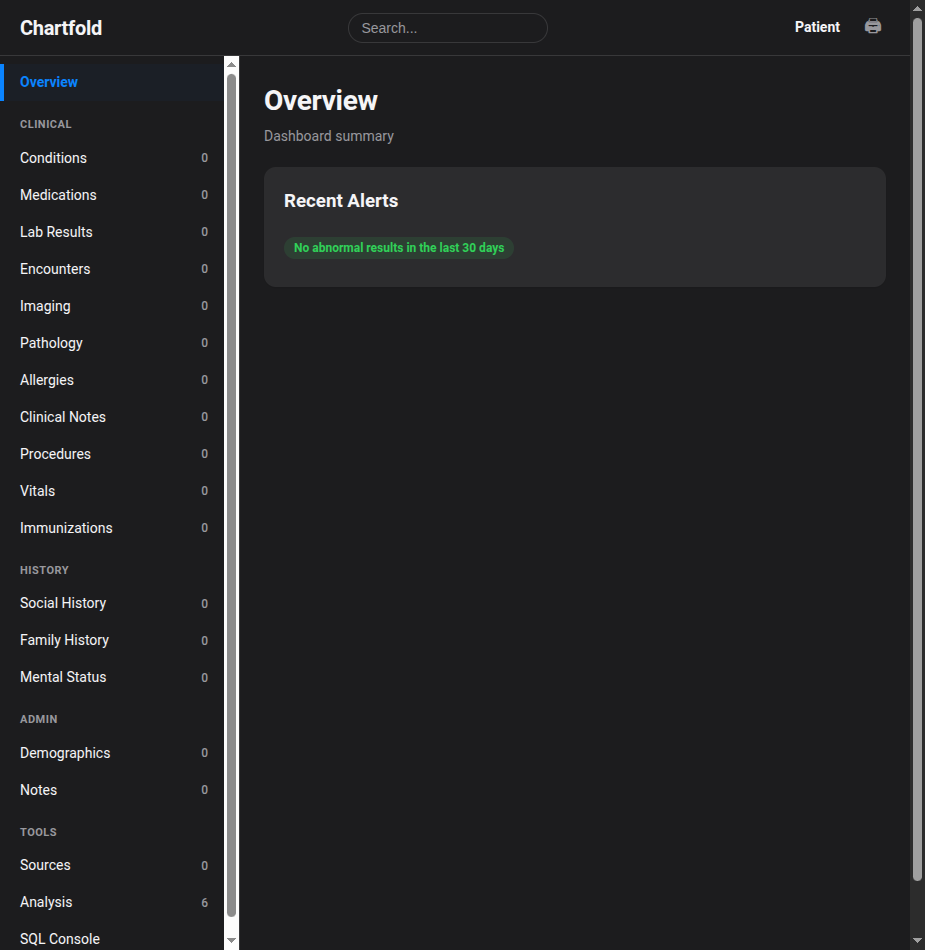Click the print icon in top bar
Image resolution: width=925 pixels, height=950 pixels.
[872, 27]
